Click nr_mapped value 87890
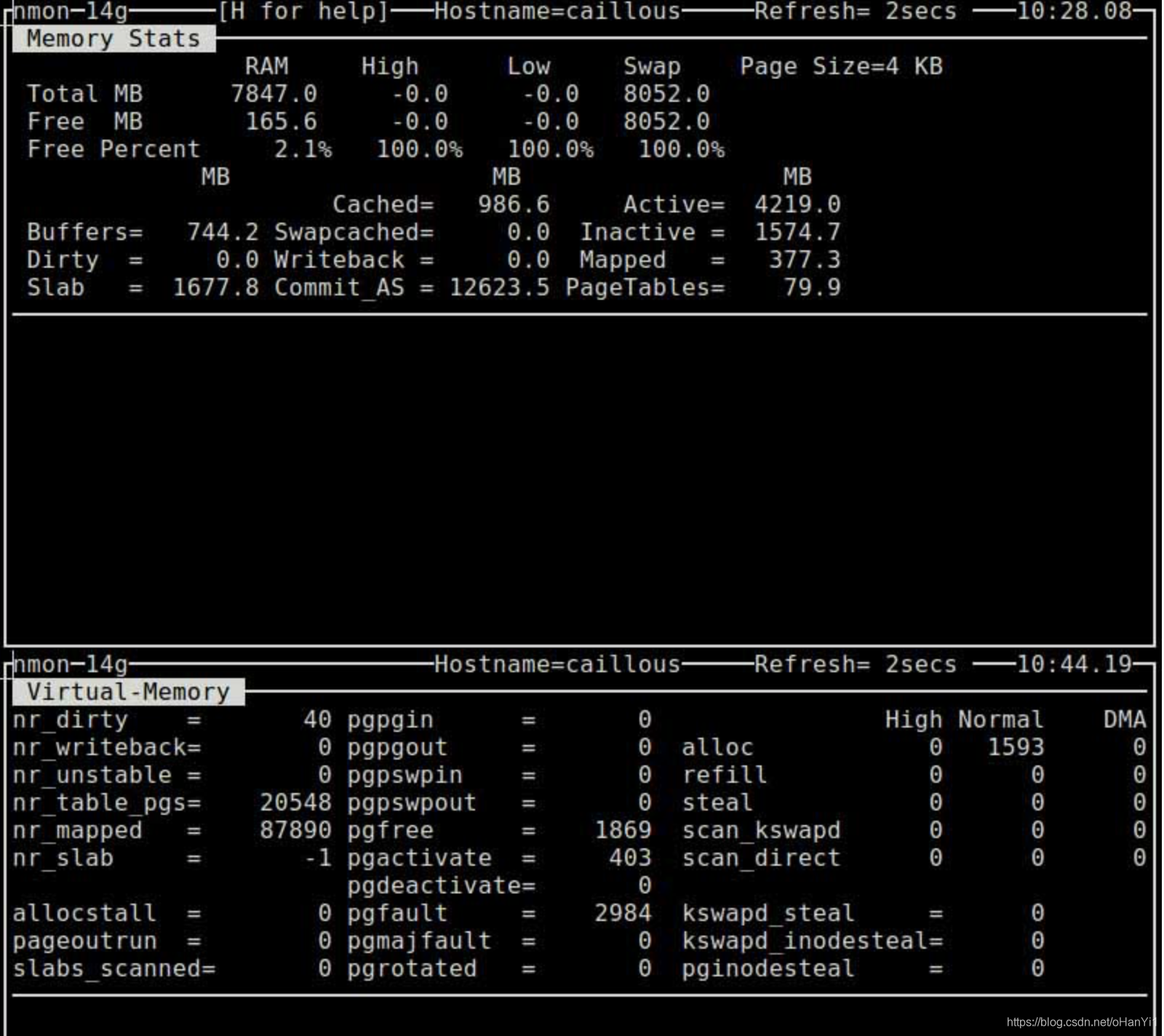 (295, 830)
